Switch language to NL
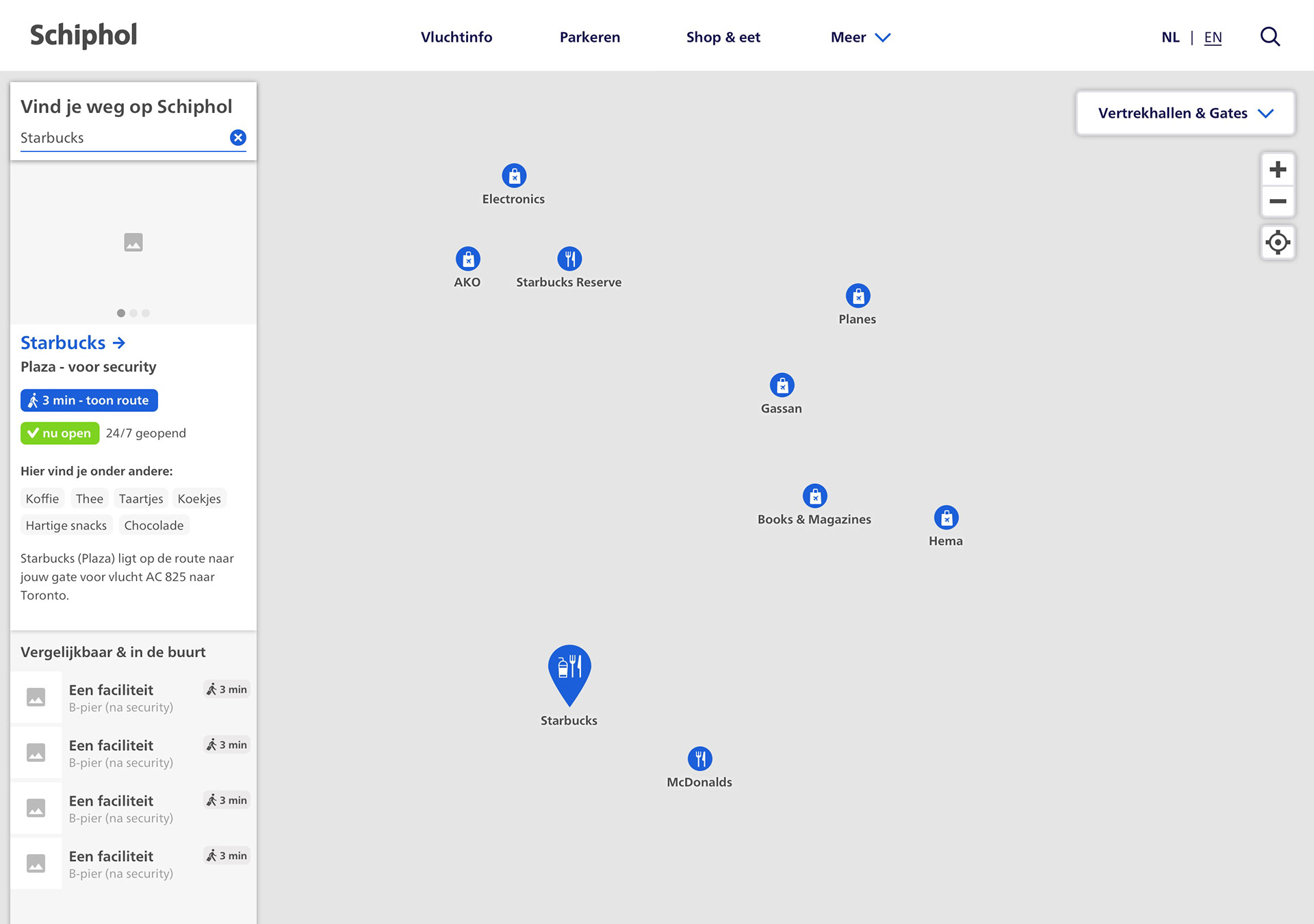Viewport: 1314px width, 924px height. 1170,38
